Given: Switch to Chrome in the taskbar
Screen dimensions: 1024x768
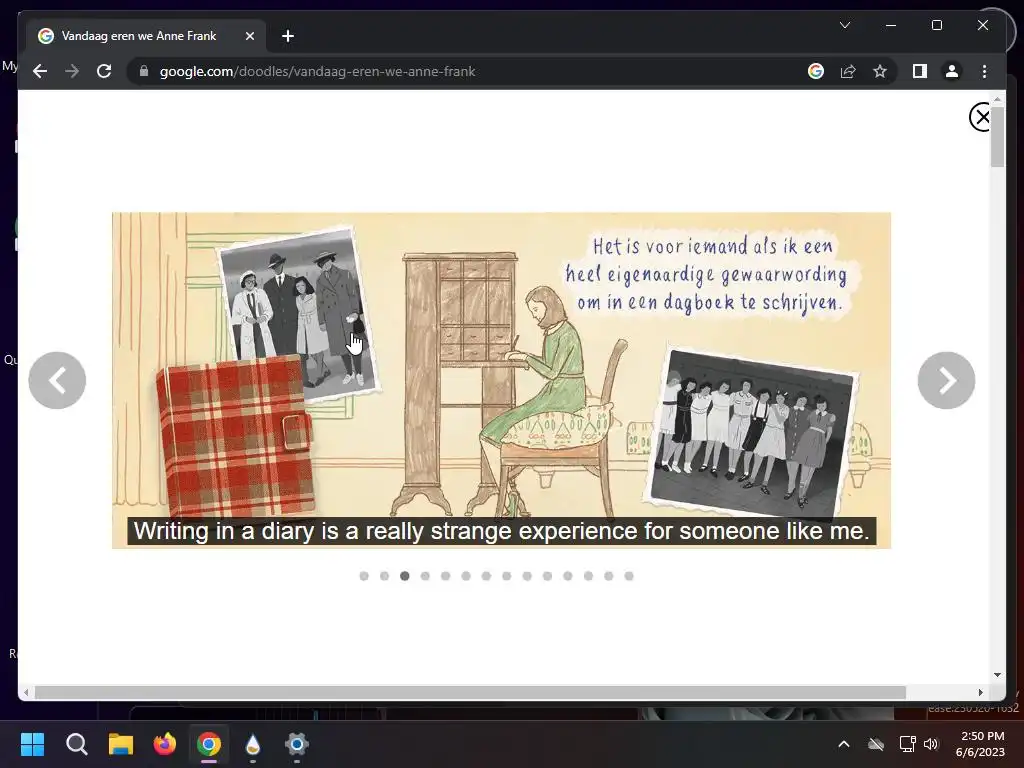Looking at the screenshot, I should [x=209, y=744].
